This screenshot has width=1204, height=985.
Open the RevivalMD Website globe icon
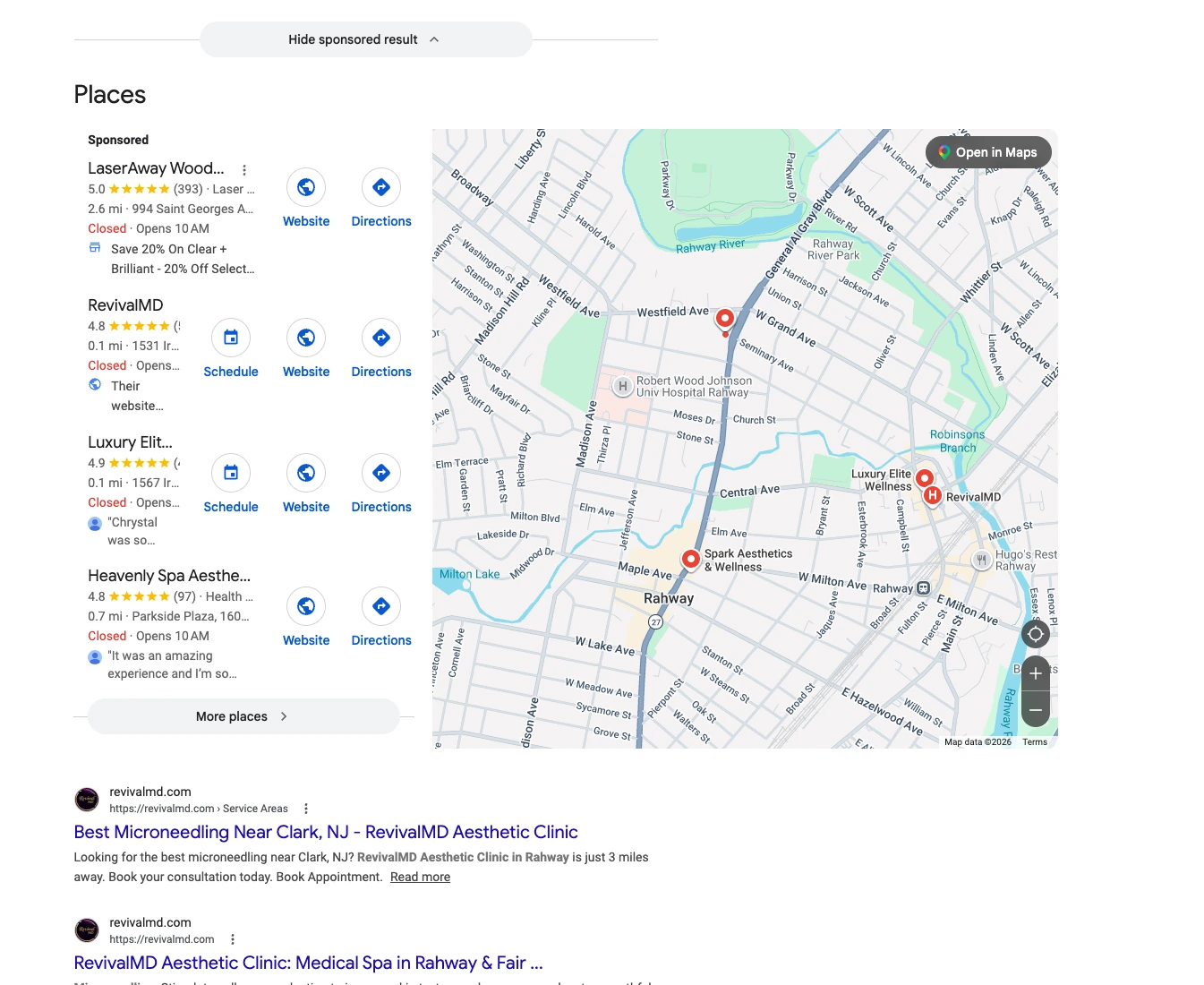click(x=306, y=338)
